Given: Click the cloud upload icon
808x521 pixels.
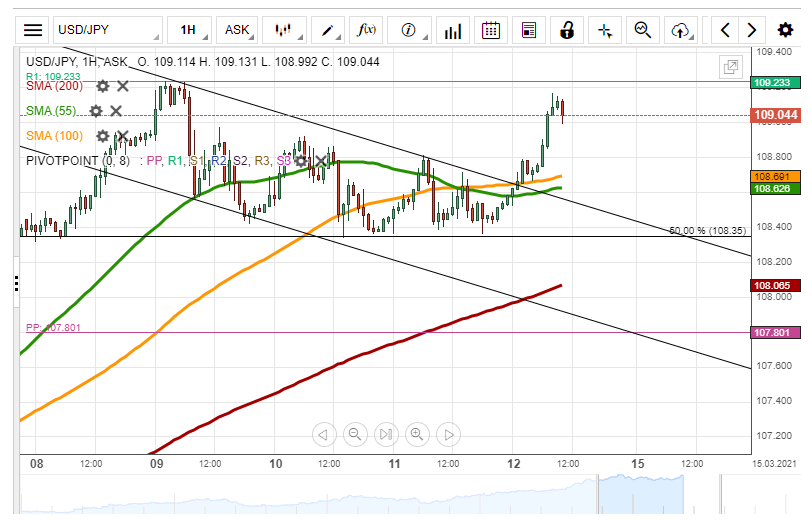Looking at the screenshot, I should [681, 30].
